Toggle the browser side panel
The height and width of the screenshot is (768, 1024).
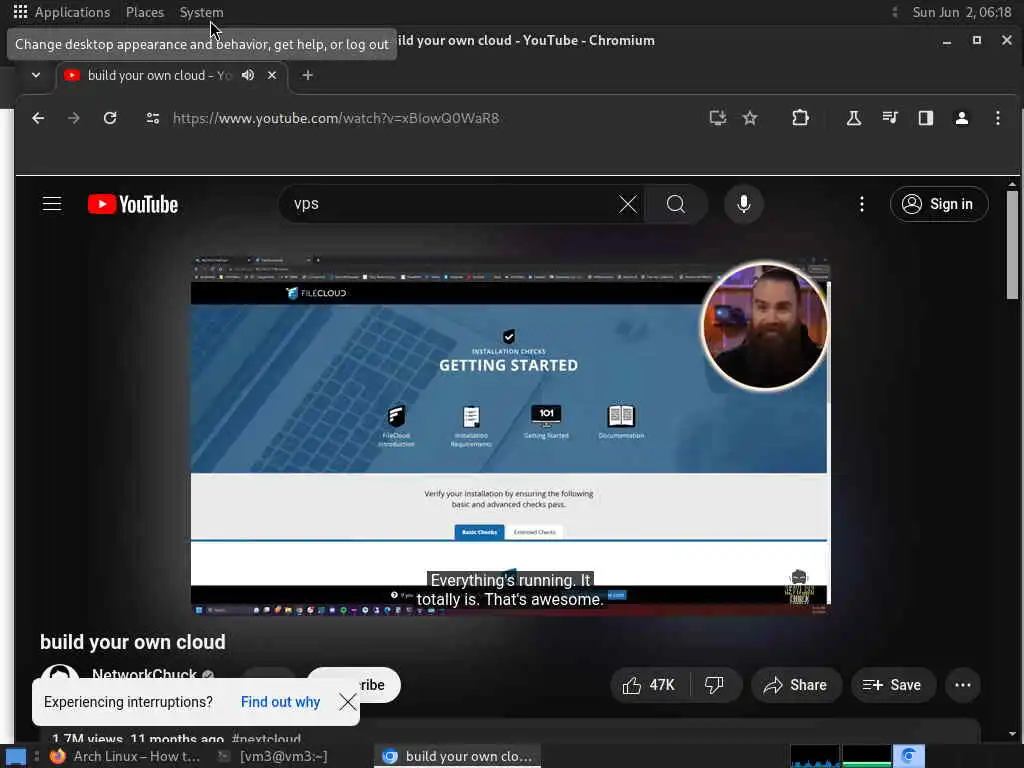coord(925,118)
